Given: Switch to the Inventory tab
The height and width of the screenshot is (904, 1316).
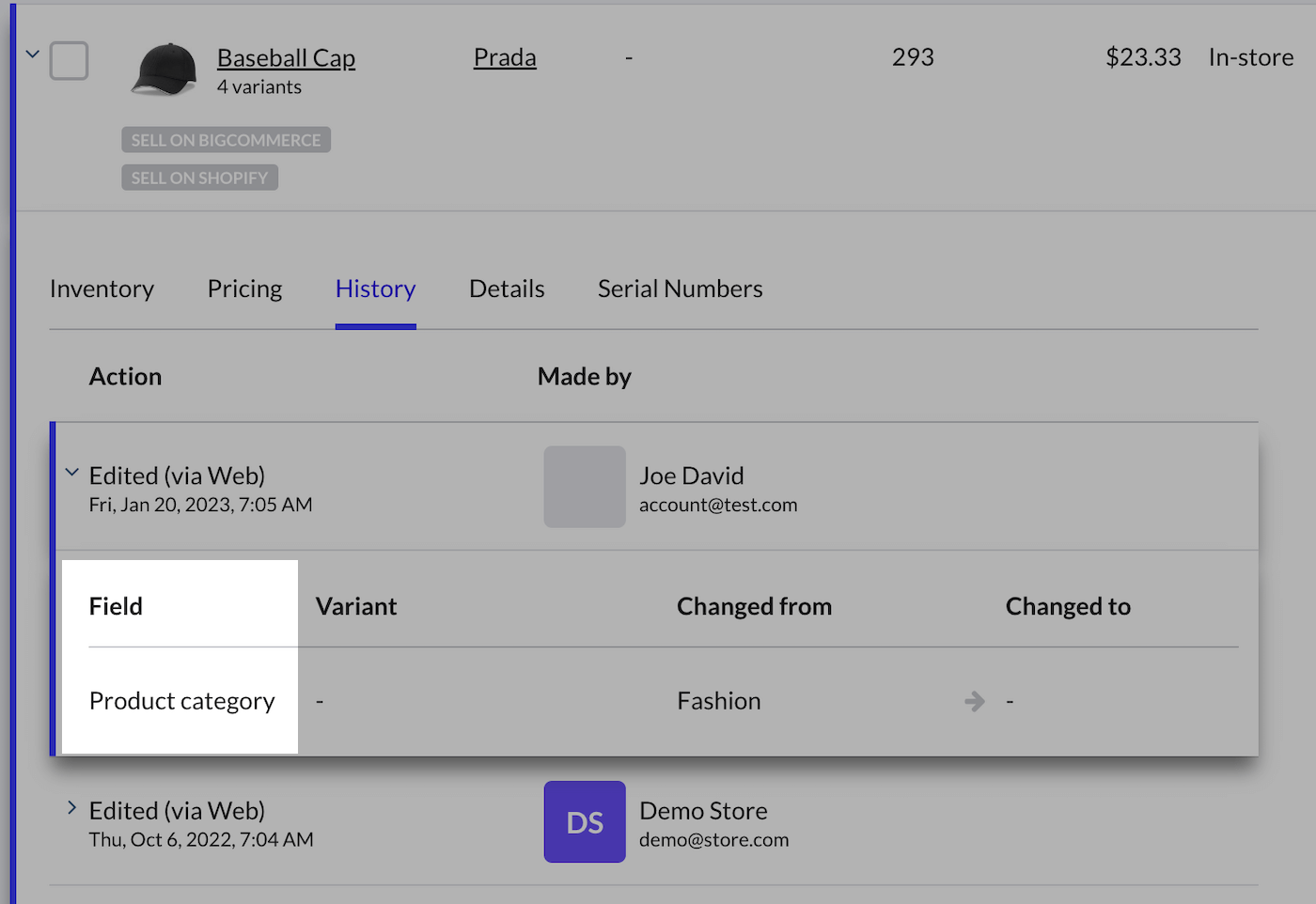Looking at the screenshot, I should point(102,288).
